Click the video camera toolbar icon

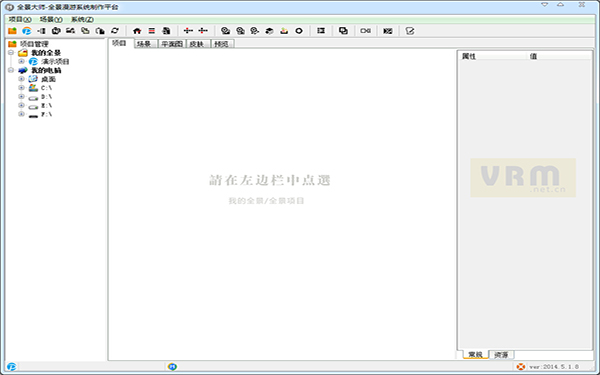pos(365,31)
